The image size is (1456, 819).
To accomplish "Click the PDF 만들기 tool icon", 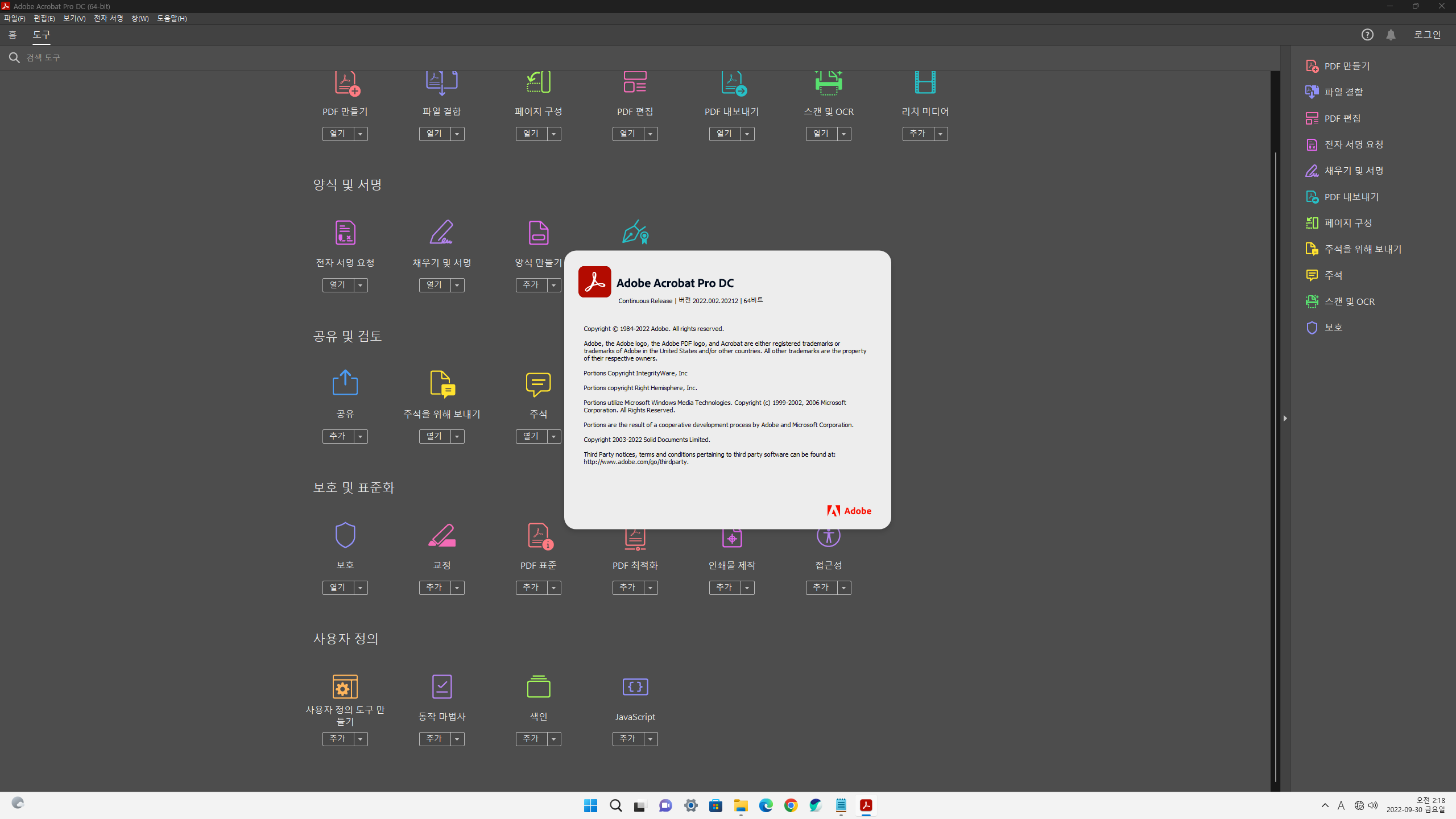I will 346,83.
